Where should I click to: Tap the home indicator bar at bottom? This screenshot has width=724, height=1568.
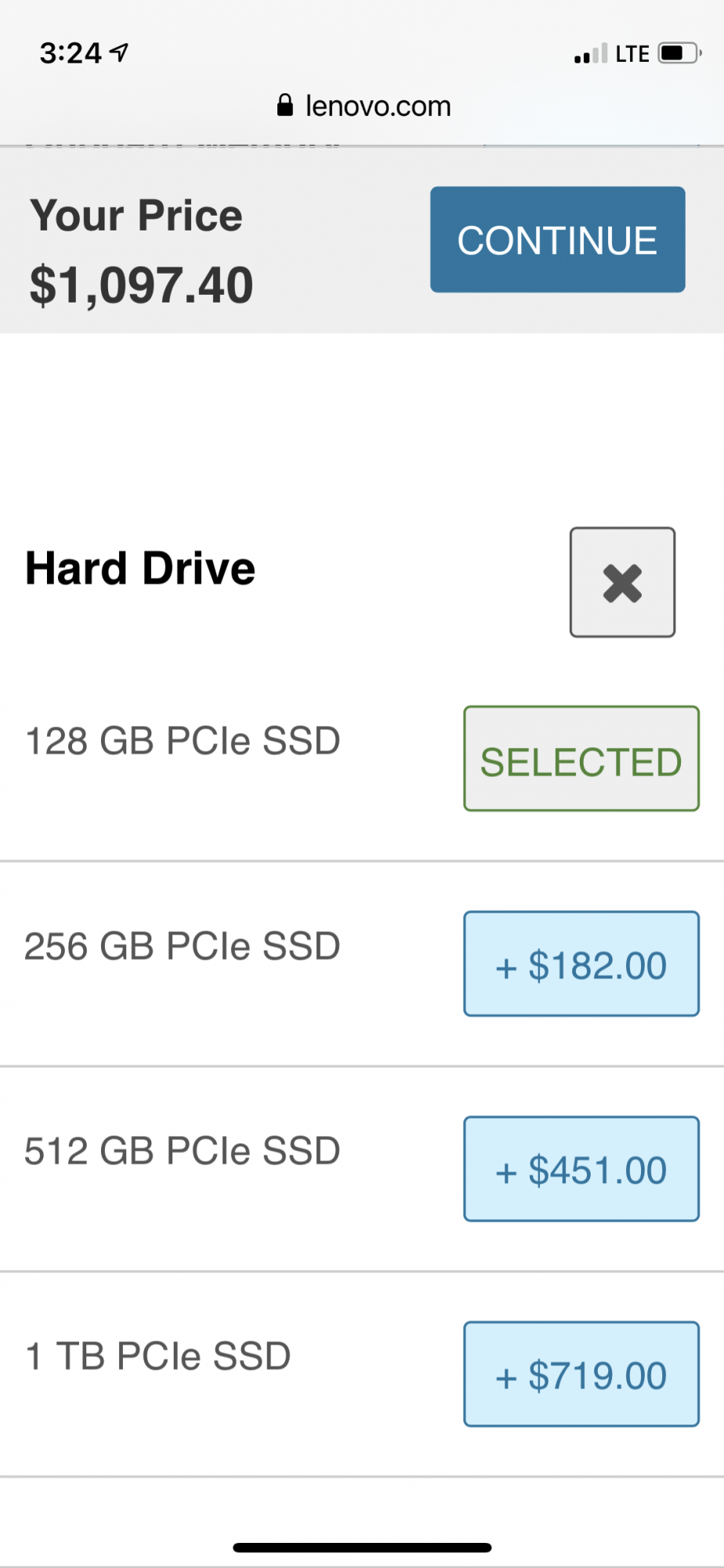pyautogui.click(x=362, y=1548)
